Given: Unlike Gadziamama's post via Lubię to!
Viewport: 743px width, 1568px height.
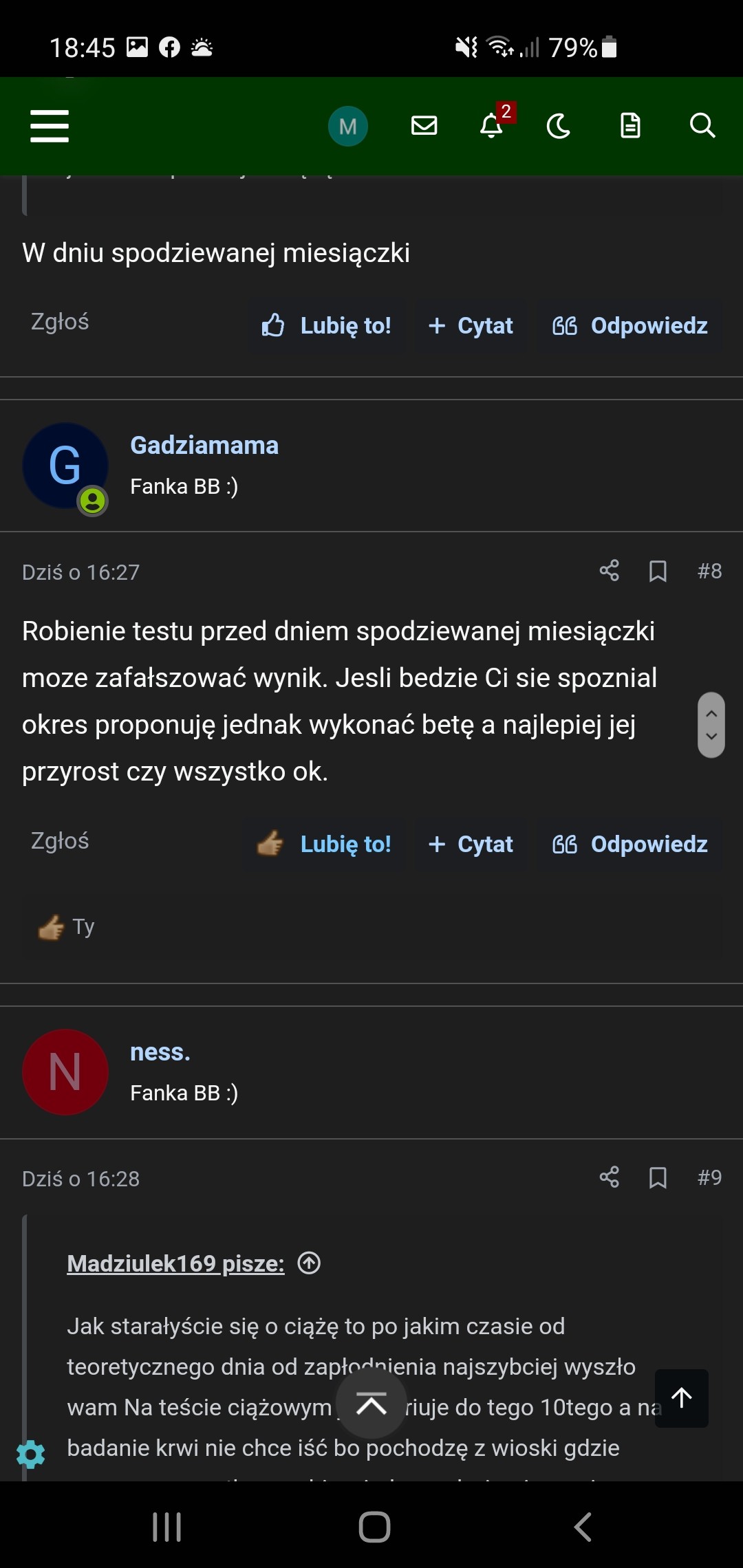Looking at the screenshot, I should 325,844.
